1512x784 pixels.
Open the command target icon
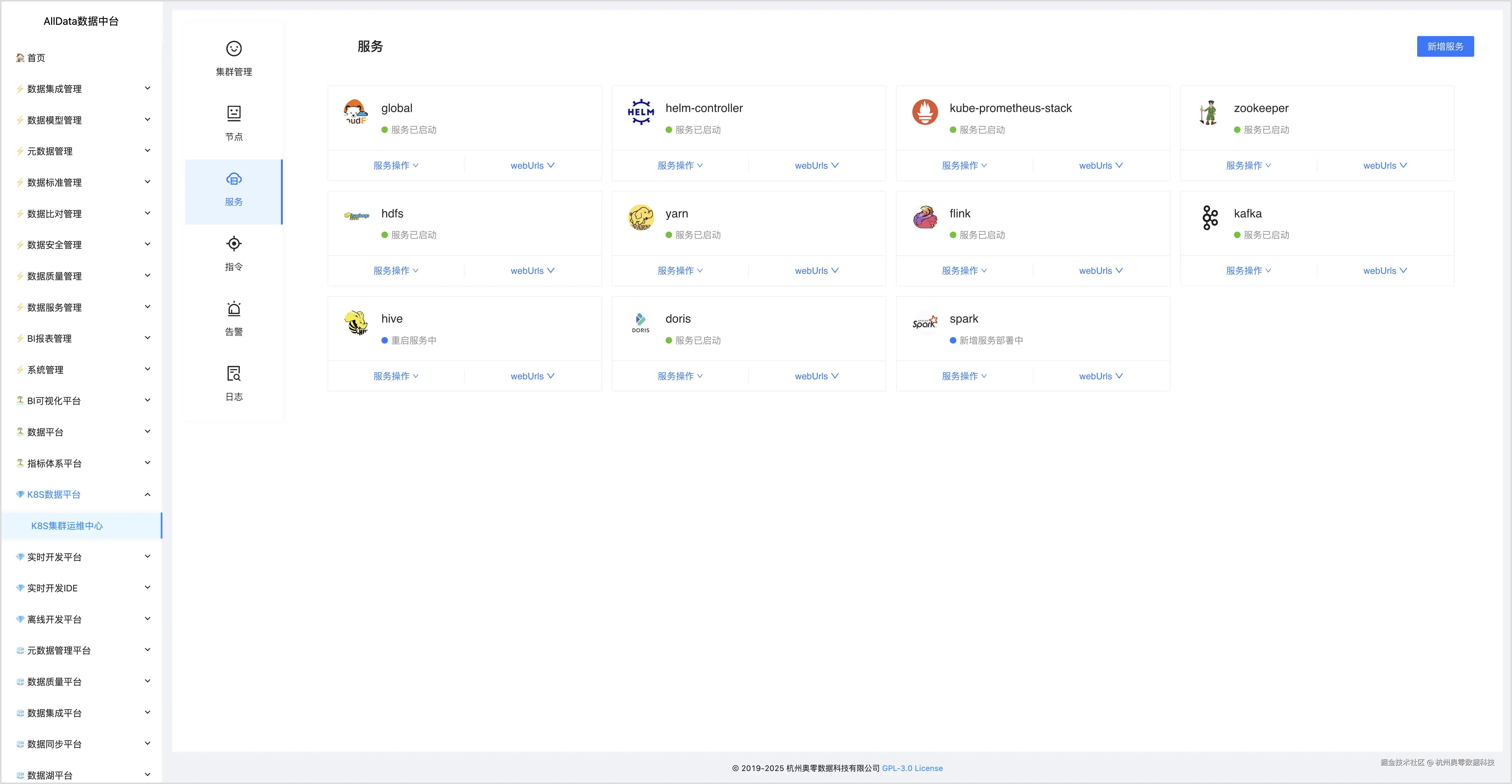point(234,243)
